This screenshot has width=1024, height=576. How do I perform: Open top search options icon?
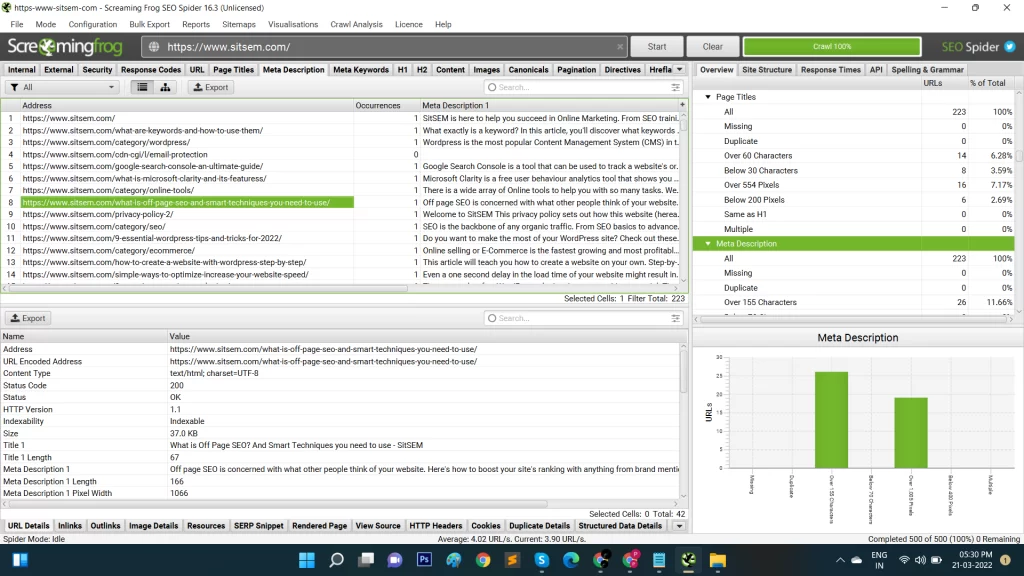point(675,87)
